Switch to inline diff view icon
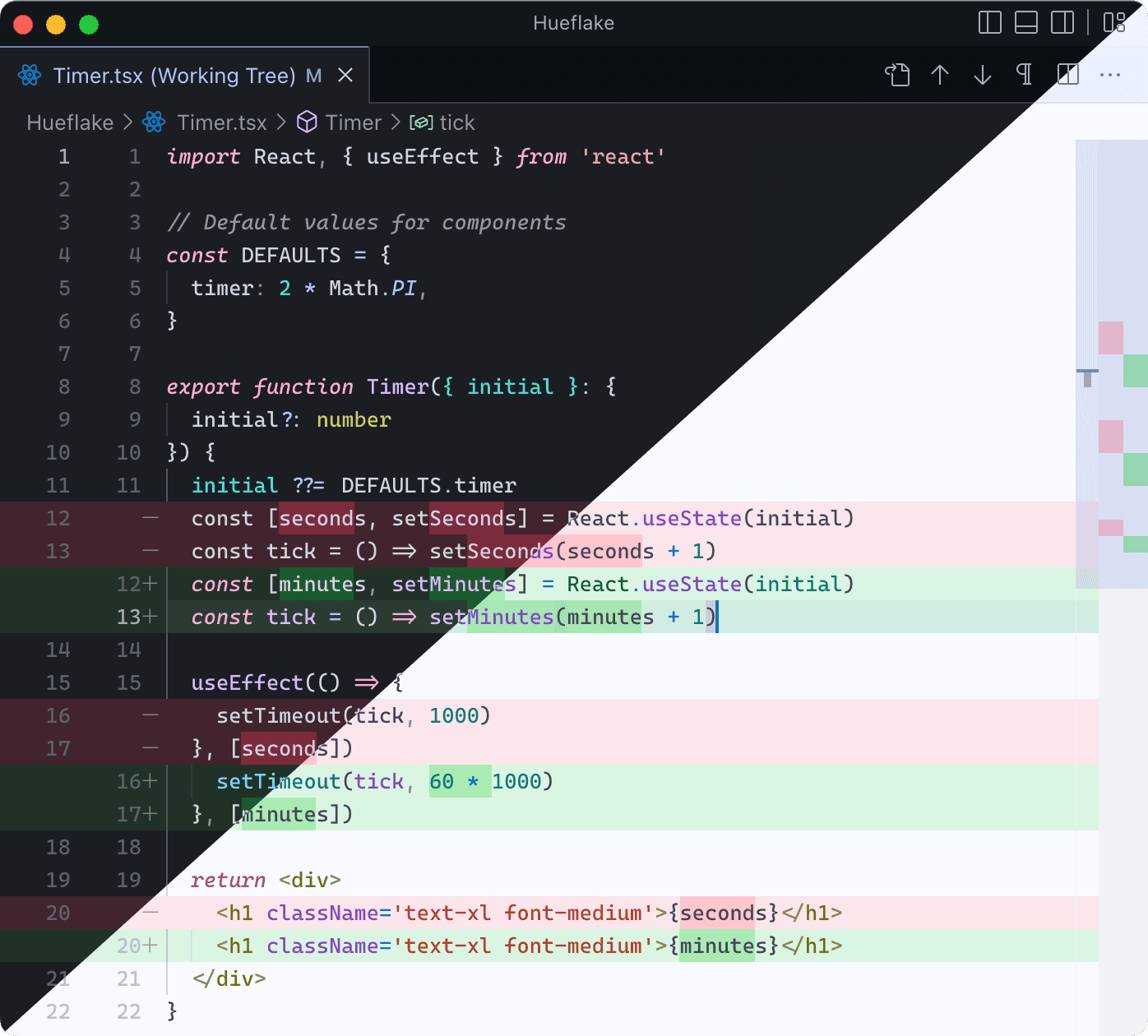This screenshot has height=1036, width=1148. pyautogui.click(x=1067, y=75)
